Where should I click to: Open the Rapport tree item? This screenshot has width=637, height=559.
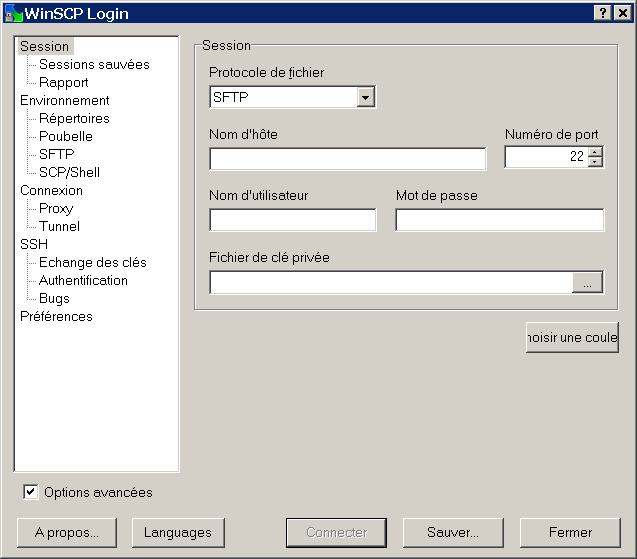(x=63, y=82)
